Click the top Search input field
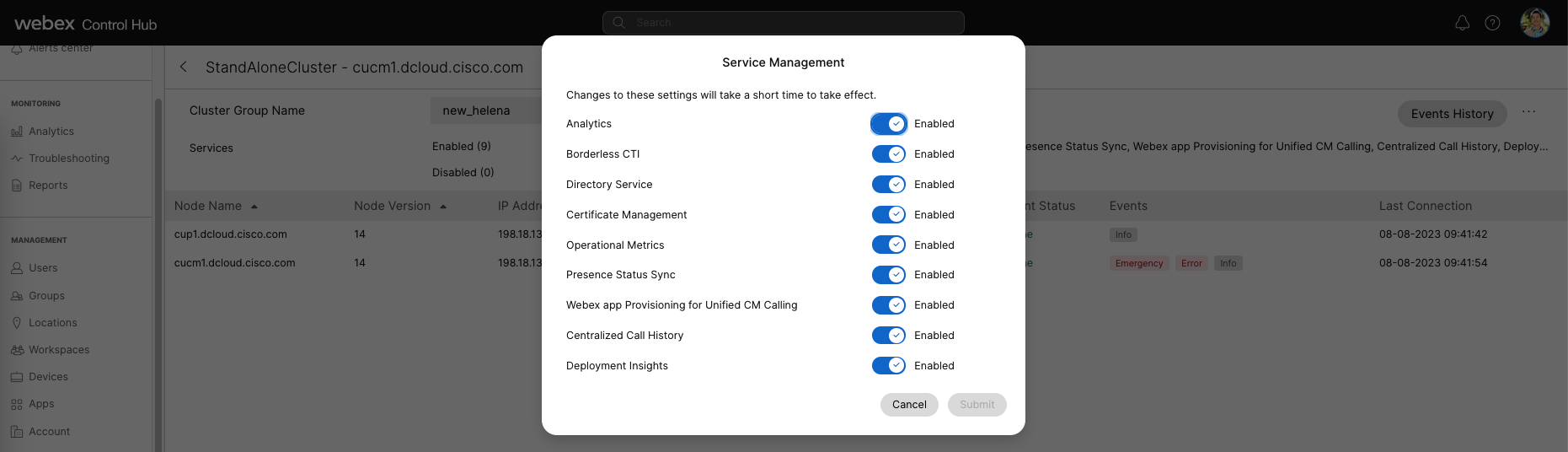The image size is (1568, 452). [784, 23]
